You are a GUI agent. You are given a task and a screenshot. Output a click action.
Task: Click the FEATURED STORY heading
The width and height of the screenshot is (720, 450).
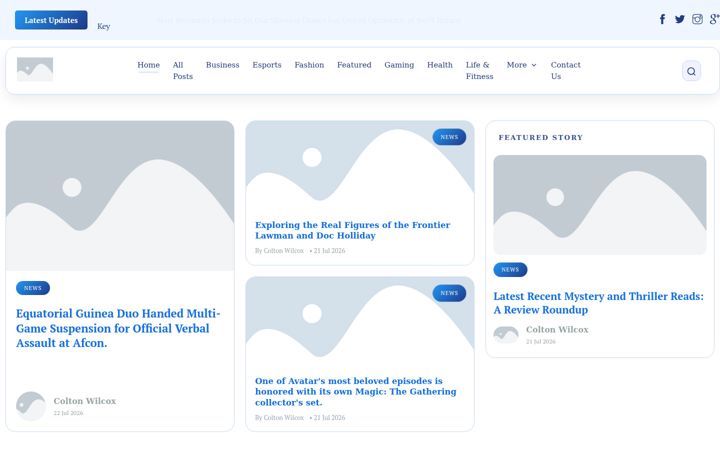(x=540, y=137)
